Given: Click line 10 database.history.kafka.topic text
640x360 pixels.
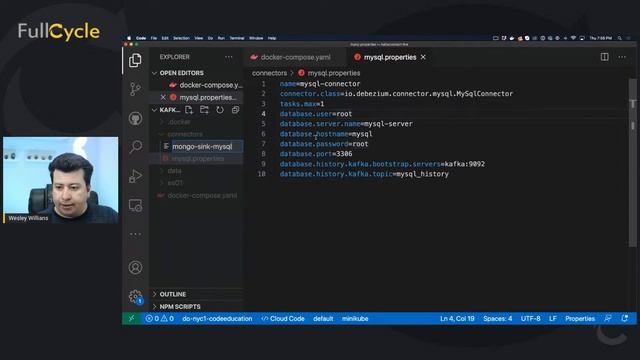Looking at the screenshot, I should (x=364, y=174).
